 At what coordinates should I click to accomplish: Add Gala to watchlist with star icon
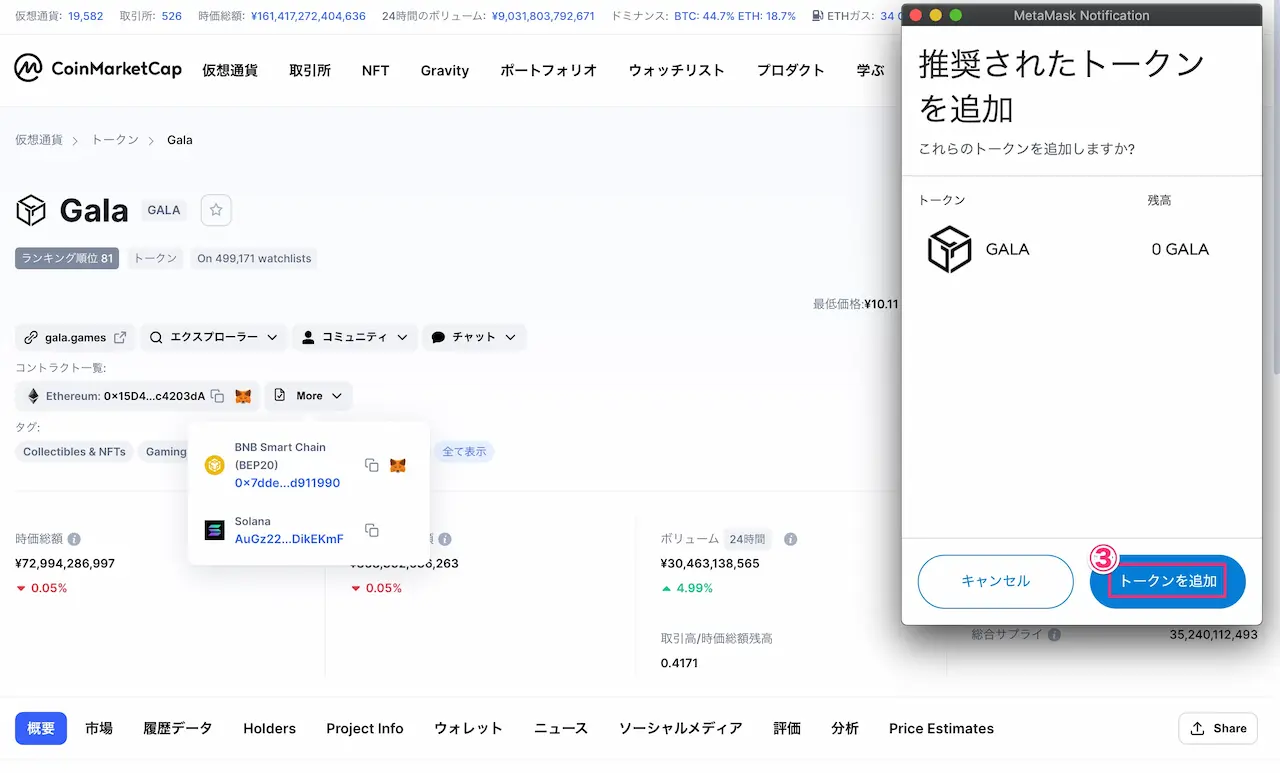(x=216, y=210)
